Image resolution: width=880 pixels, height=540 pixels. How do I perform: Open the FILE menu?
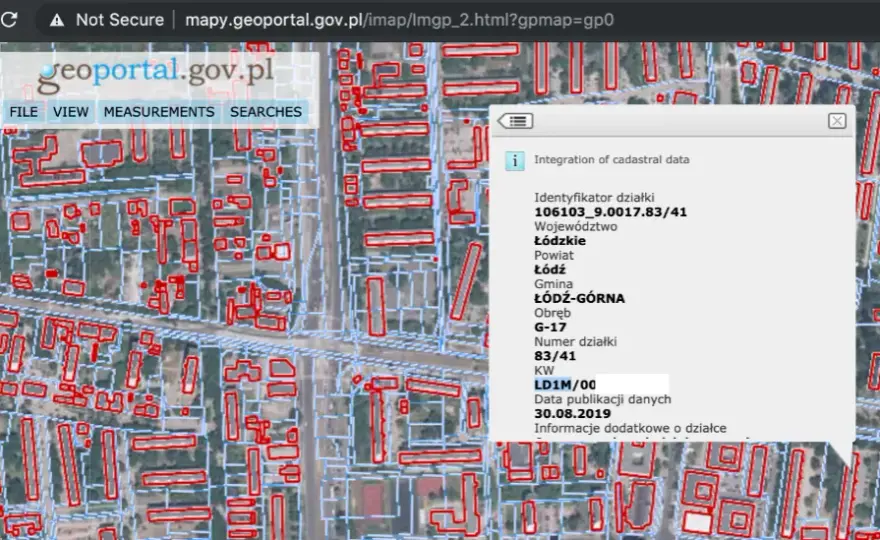click(24, 112)
